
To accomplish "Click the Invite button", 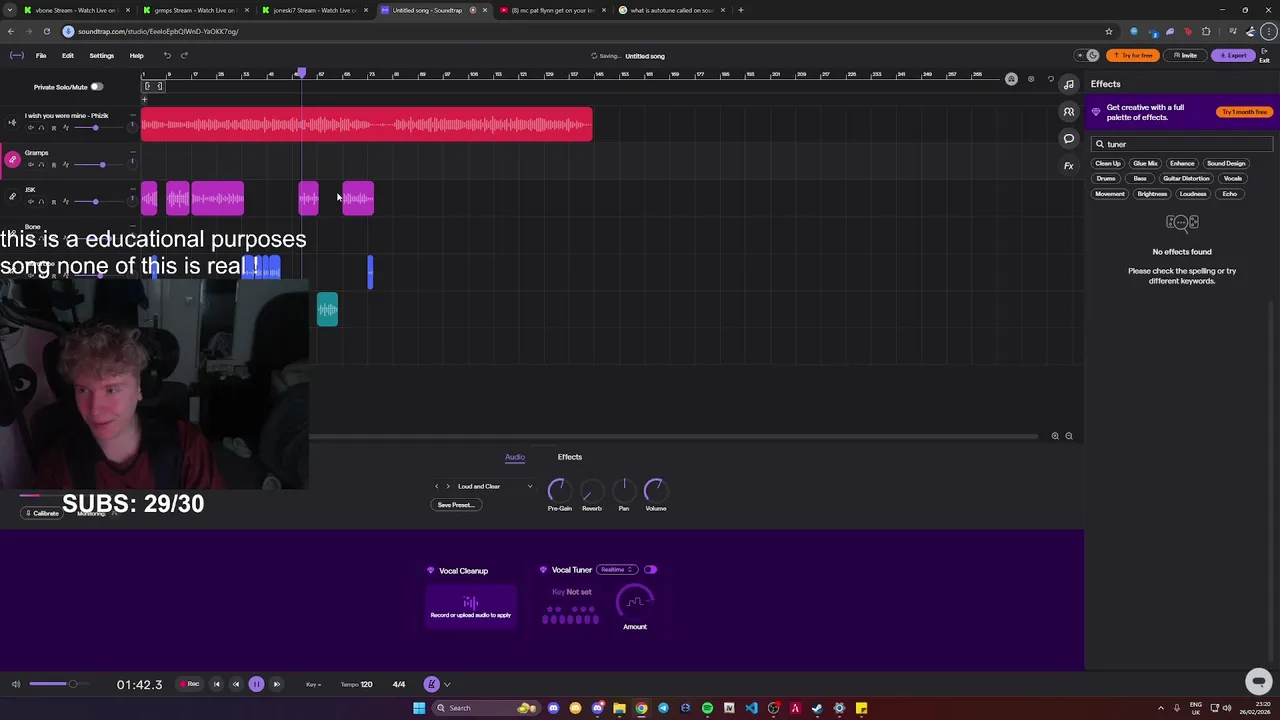I will [x=1185, y=55].
